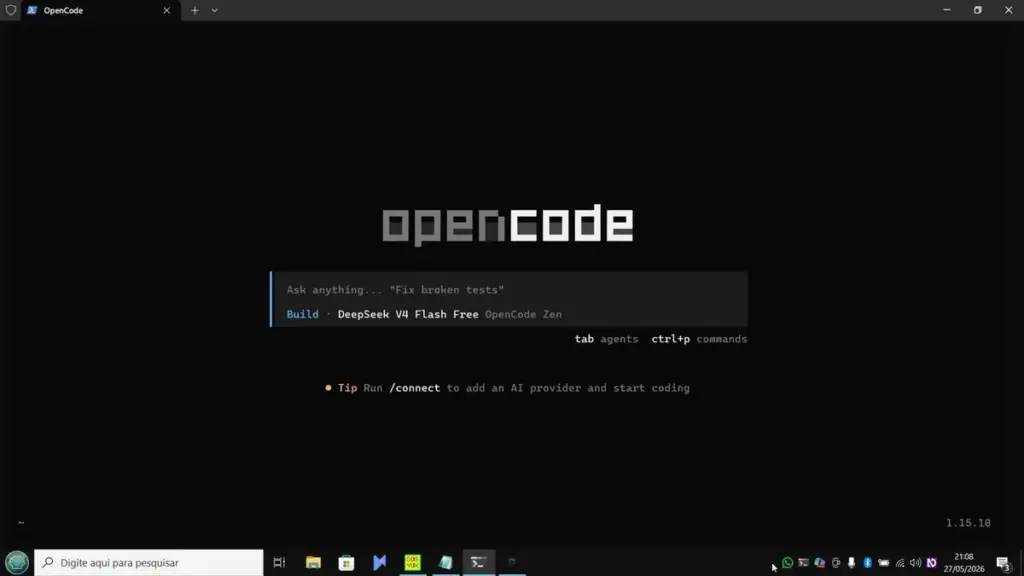Open a new terminal tab with plus
The image size is (1024, 576).
[195, 10]
